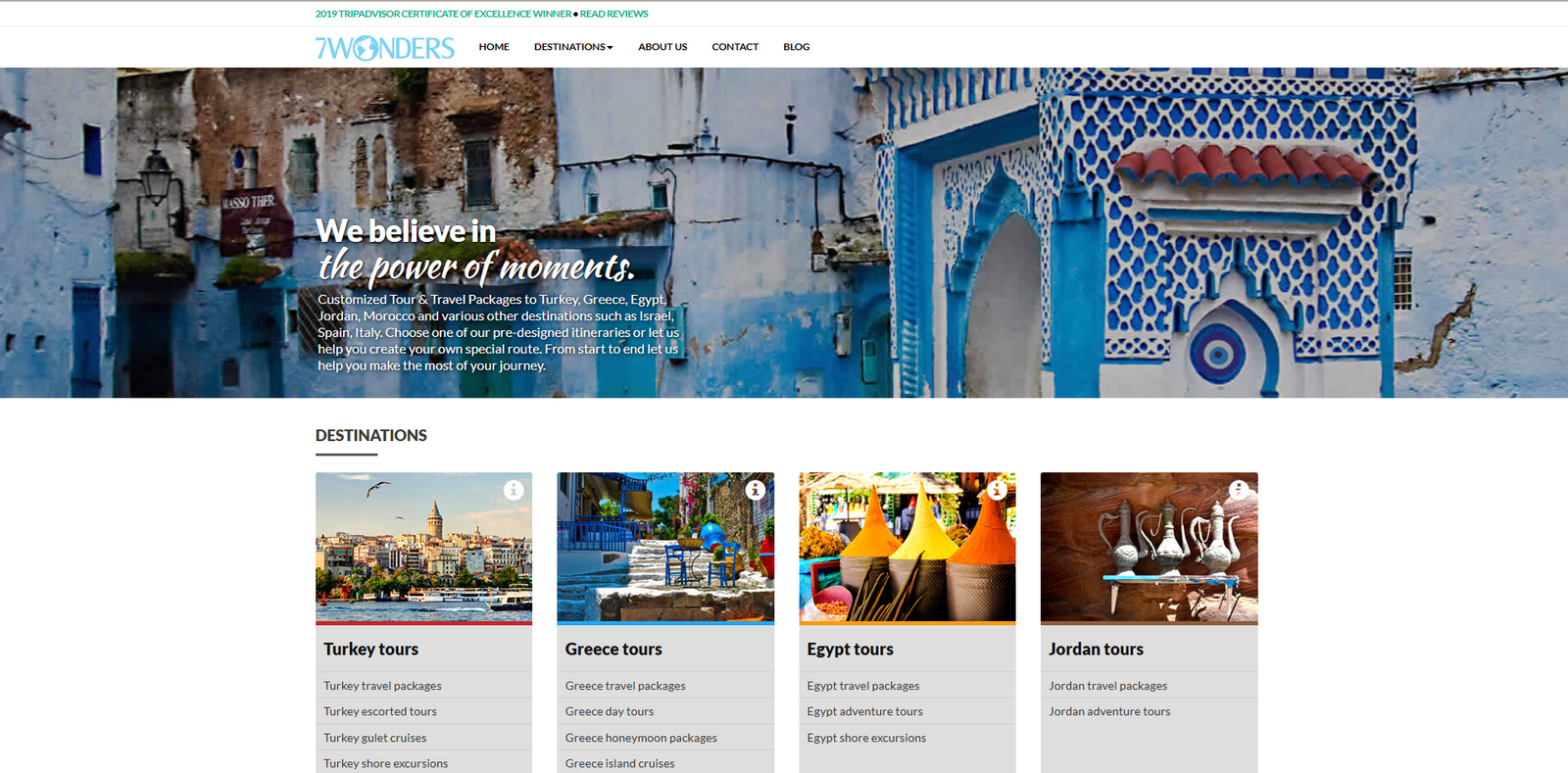Click the Greek stairway photo thumbnail
Image resolution: width=1568 pixels, height=773 pixels.
coord(665,547)
